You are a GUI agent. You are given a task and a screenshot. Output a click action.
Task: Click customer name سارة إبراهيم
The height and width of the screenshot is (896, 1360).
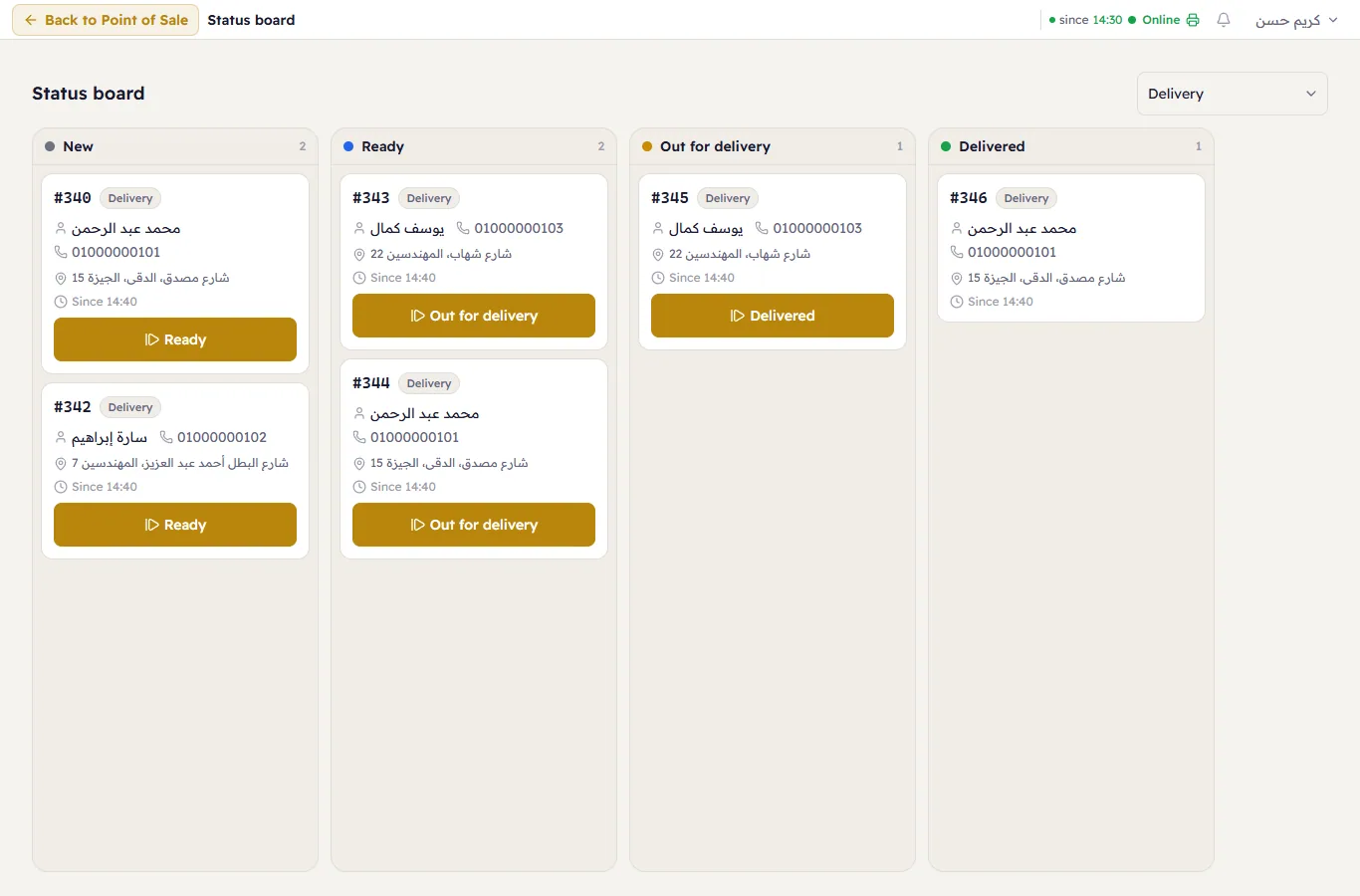pos(110,437)
